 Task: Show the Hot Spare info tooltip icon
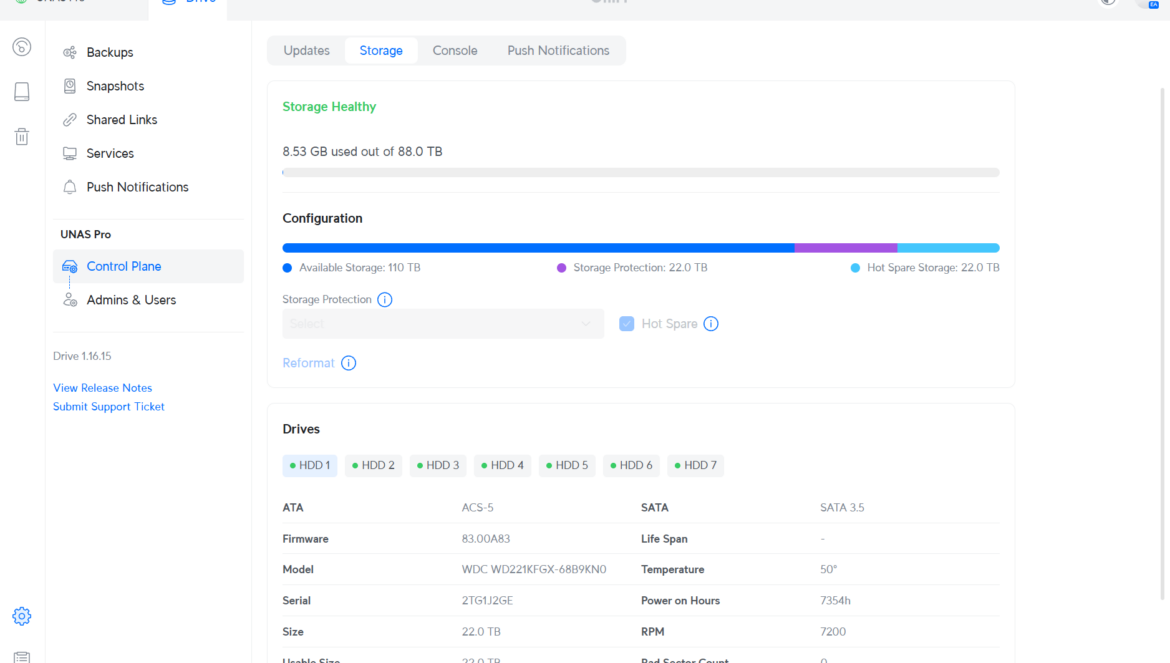(x=710, y=324)
